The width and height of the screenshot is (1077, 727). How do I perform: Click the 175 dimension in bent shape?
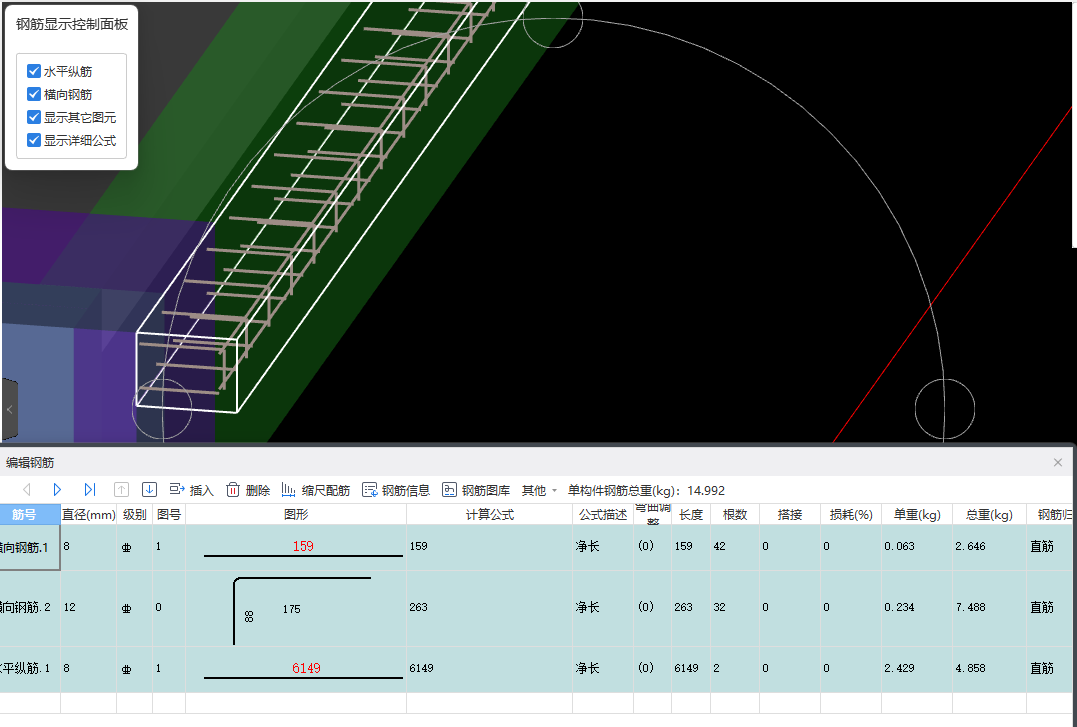[291, 609]
